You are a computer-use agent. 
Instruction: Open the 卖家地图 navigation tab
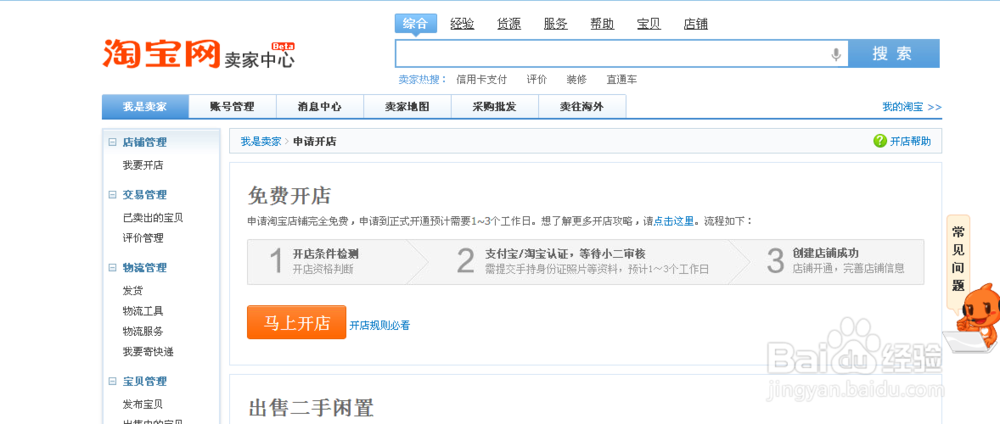(408, 106)
